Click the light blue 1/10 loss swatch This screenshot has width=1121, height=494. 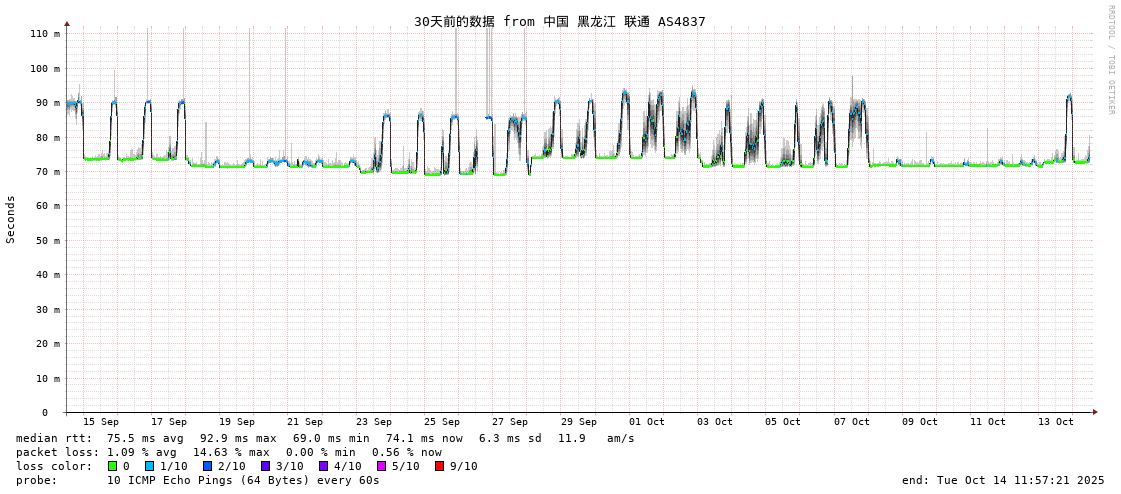(147, 466)
